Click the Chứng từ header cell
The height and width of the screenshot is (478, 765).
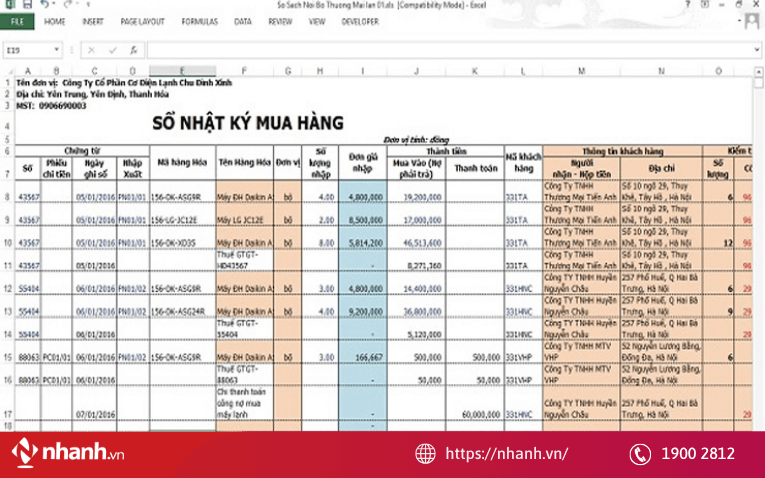click(x=82, y=151)
